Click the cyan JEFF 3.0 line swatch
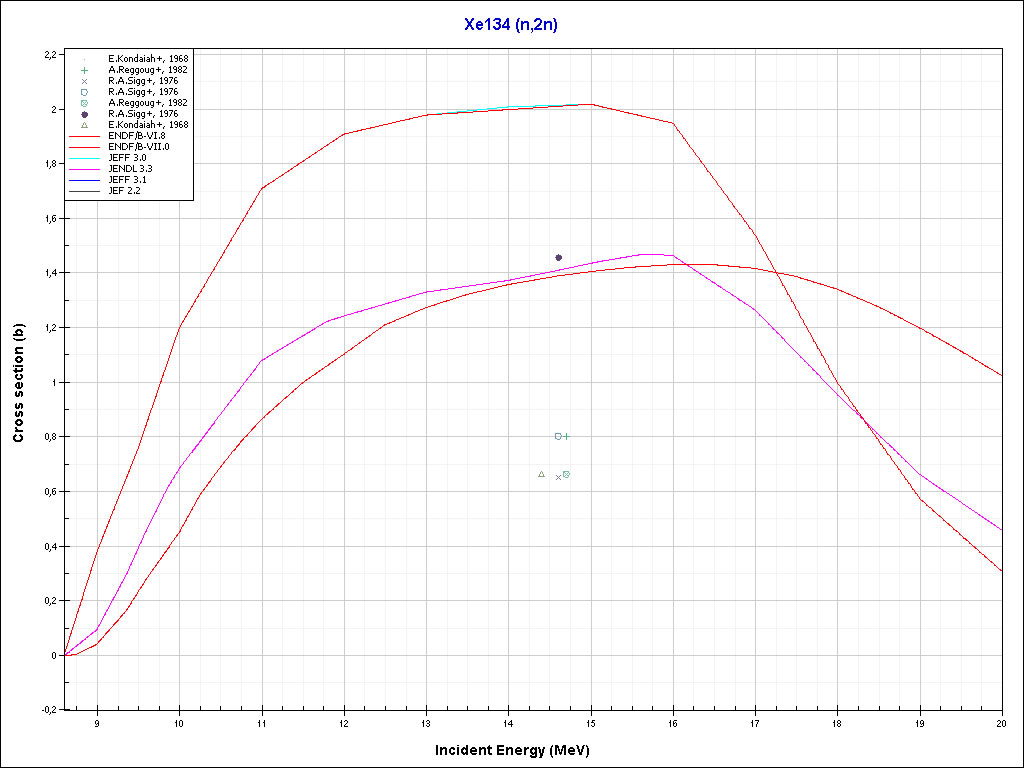 85,158
